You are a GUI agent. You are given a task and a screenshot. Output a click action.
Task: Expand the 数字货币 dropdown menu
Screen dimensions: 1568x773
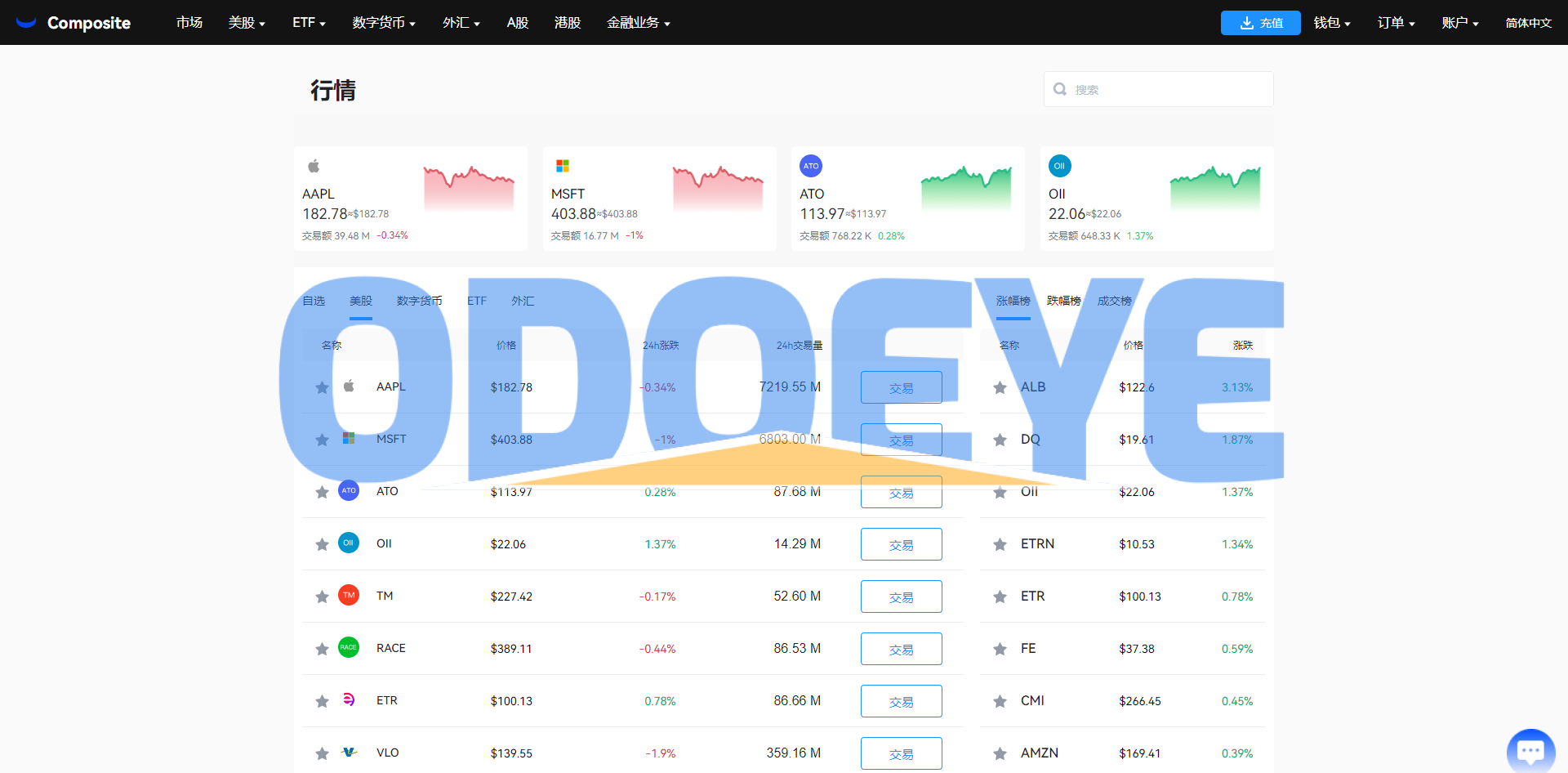click(384, 23)
